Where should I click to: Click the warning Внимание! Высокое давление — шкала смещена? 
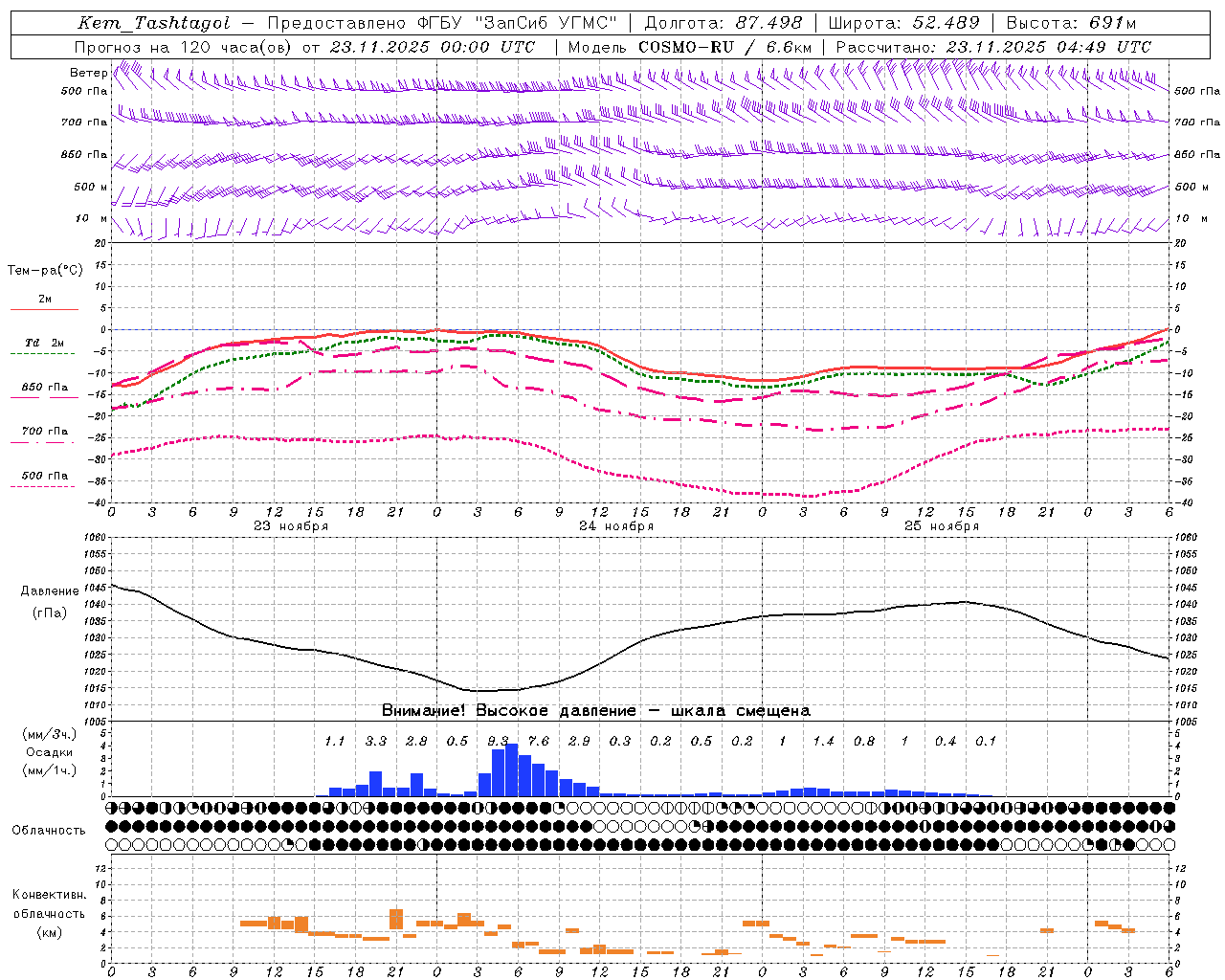coord(596,711)
